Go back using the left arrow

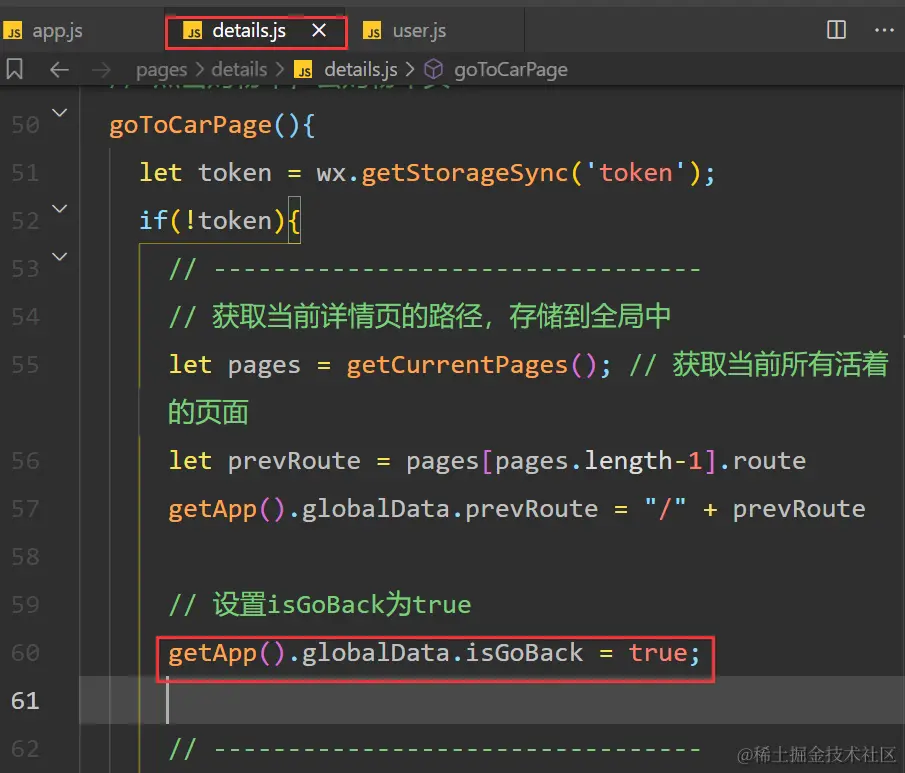pyautogui.click(x=59, y=70)
